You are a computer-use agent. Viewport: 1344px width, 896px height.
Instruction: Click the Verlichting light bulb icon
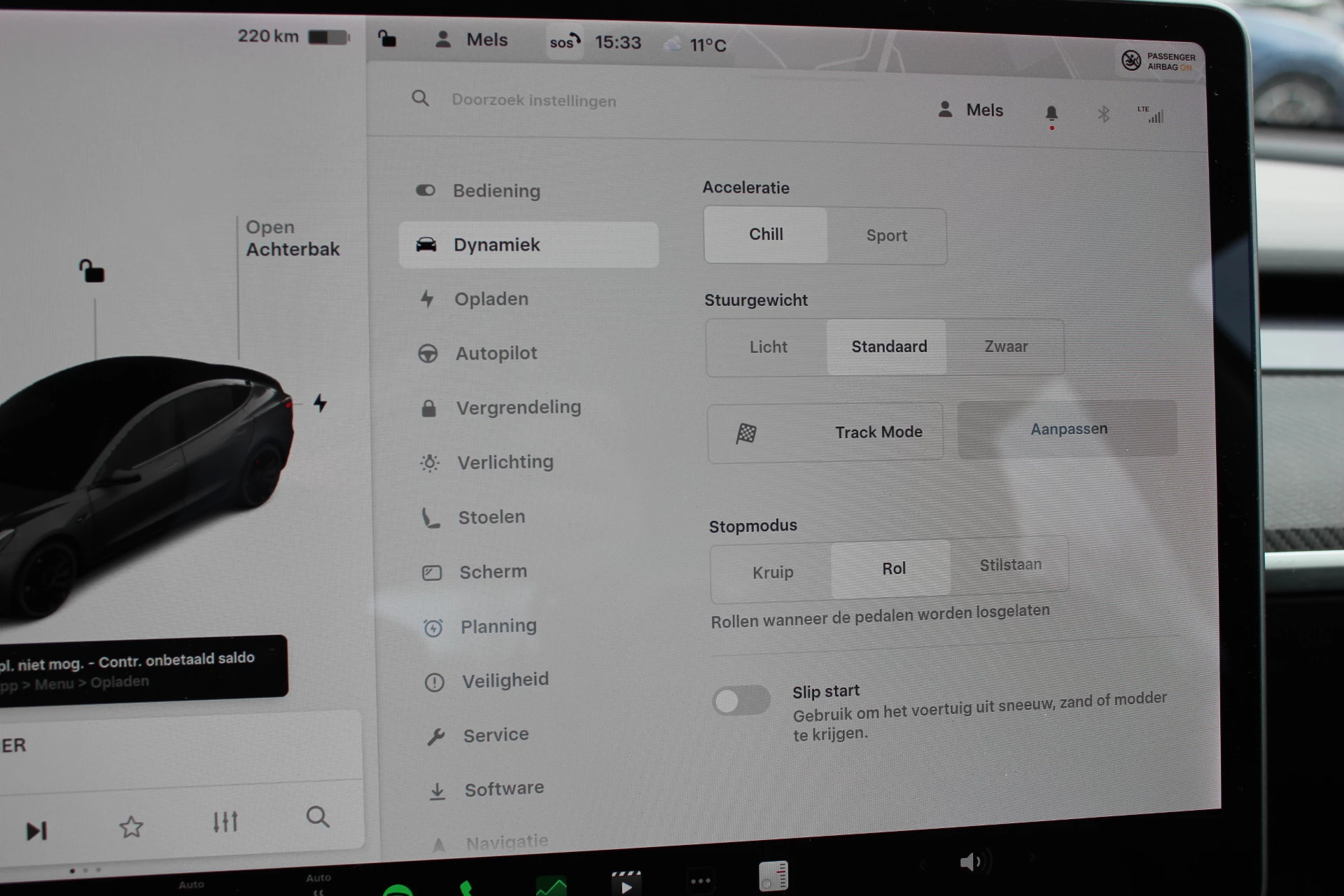(428, 462)
